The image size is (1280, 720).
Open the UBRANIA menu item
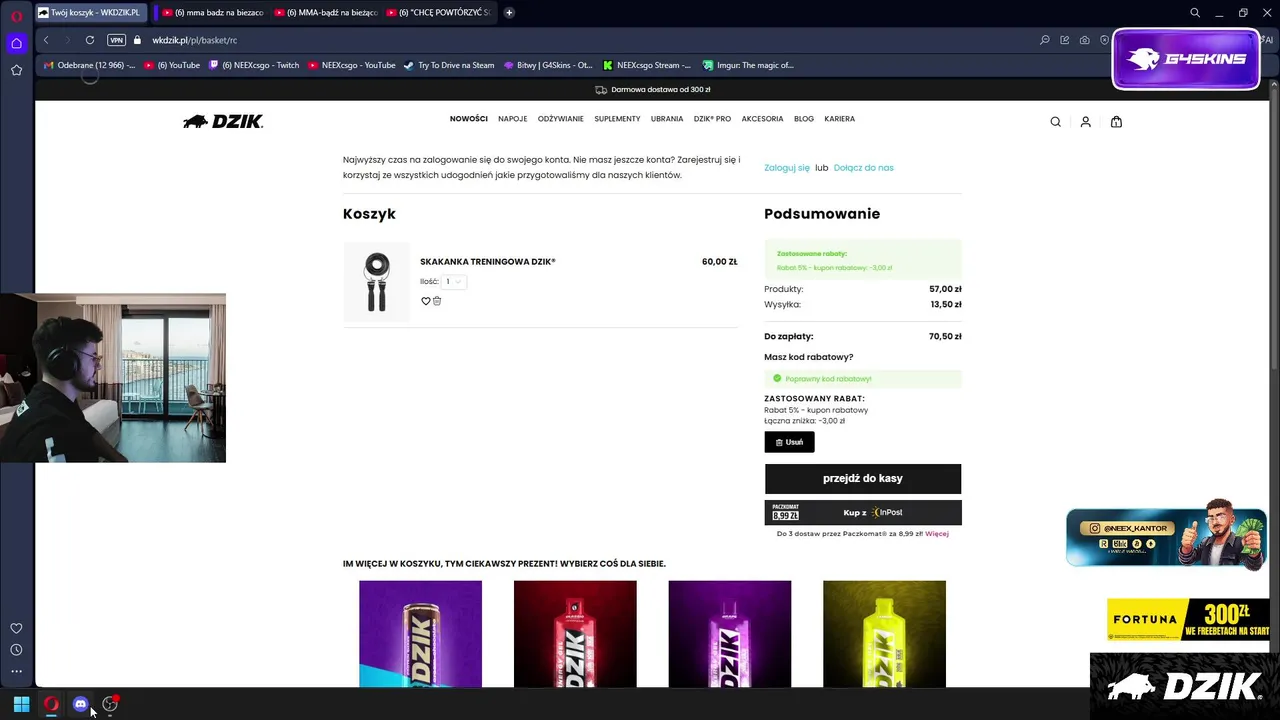667,119
